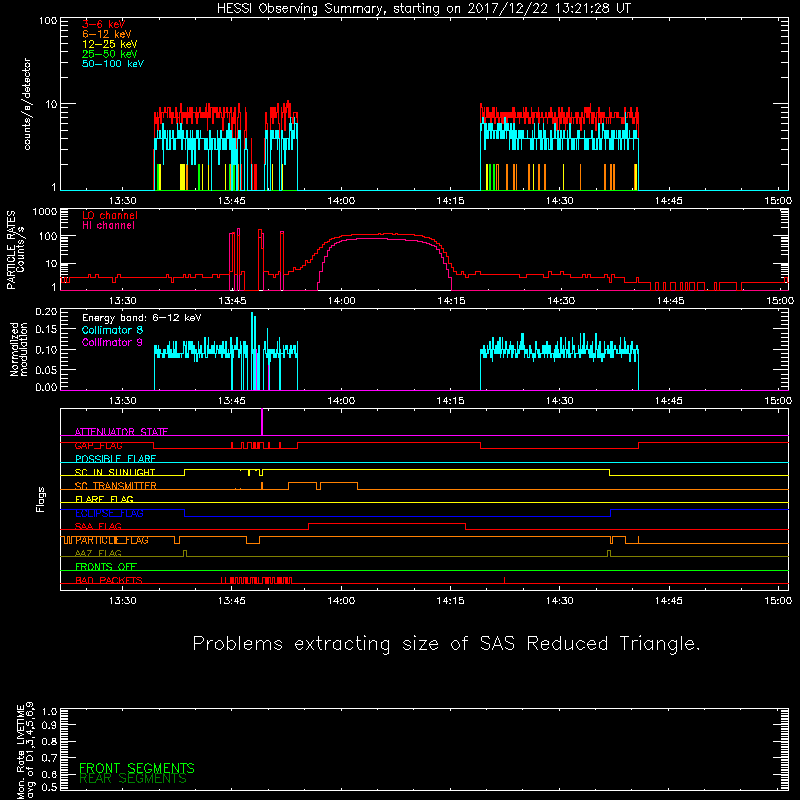Select the REAR SEGMENTS legend entry

click(x=133, y=779)
